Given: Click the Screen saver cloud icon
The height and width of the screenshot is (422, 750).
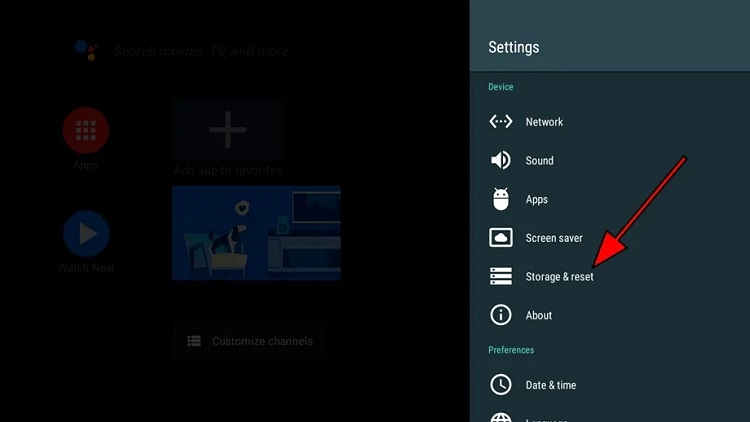Looking at the screenshot, I should point(500,238).
